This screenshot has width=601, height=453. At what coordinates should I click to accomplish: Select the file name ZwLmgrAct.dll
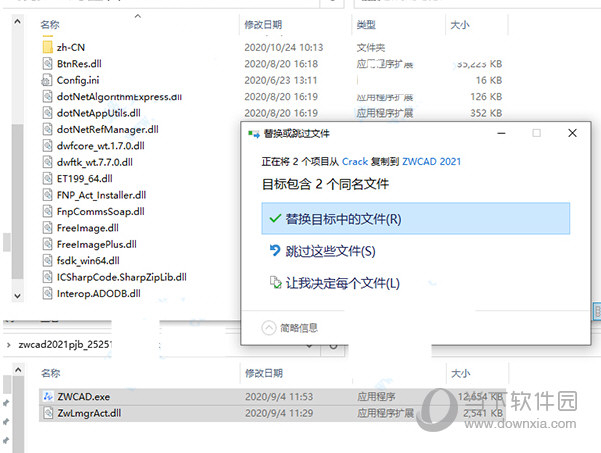[89, 413]
